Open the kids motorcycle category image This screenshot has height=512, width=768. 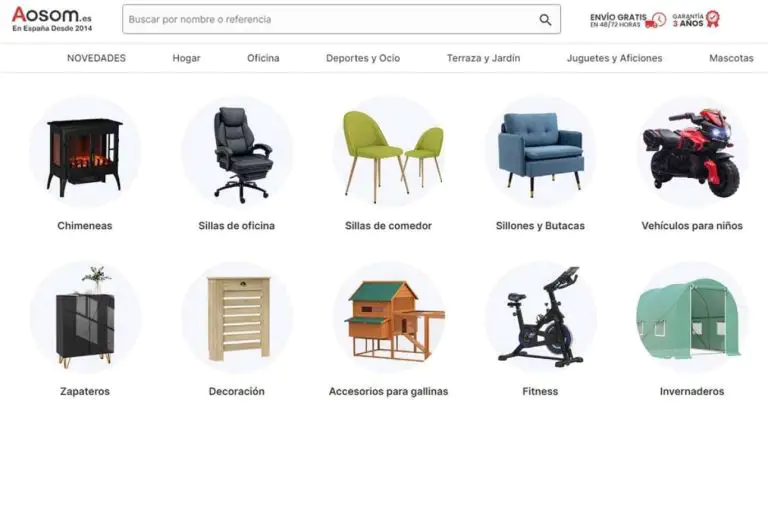pos(692,151)
